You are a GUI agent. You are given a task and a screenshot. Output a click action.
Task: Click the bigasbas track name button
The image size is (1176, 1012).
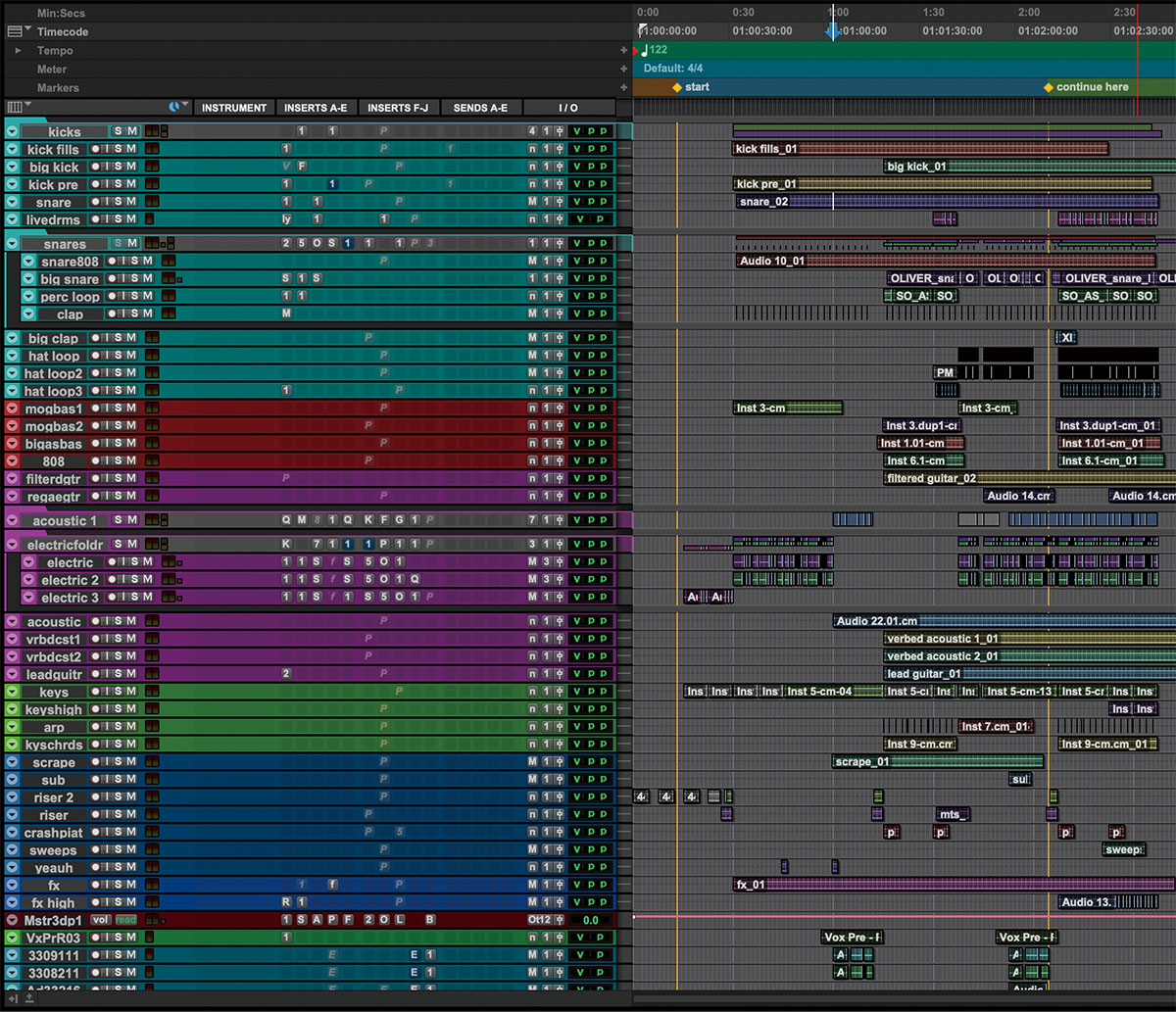click(x=54, y=444)
